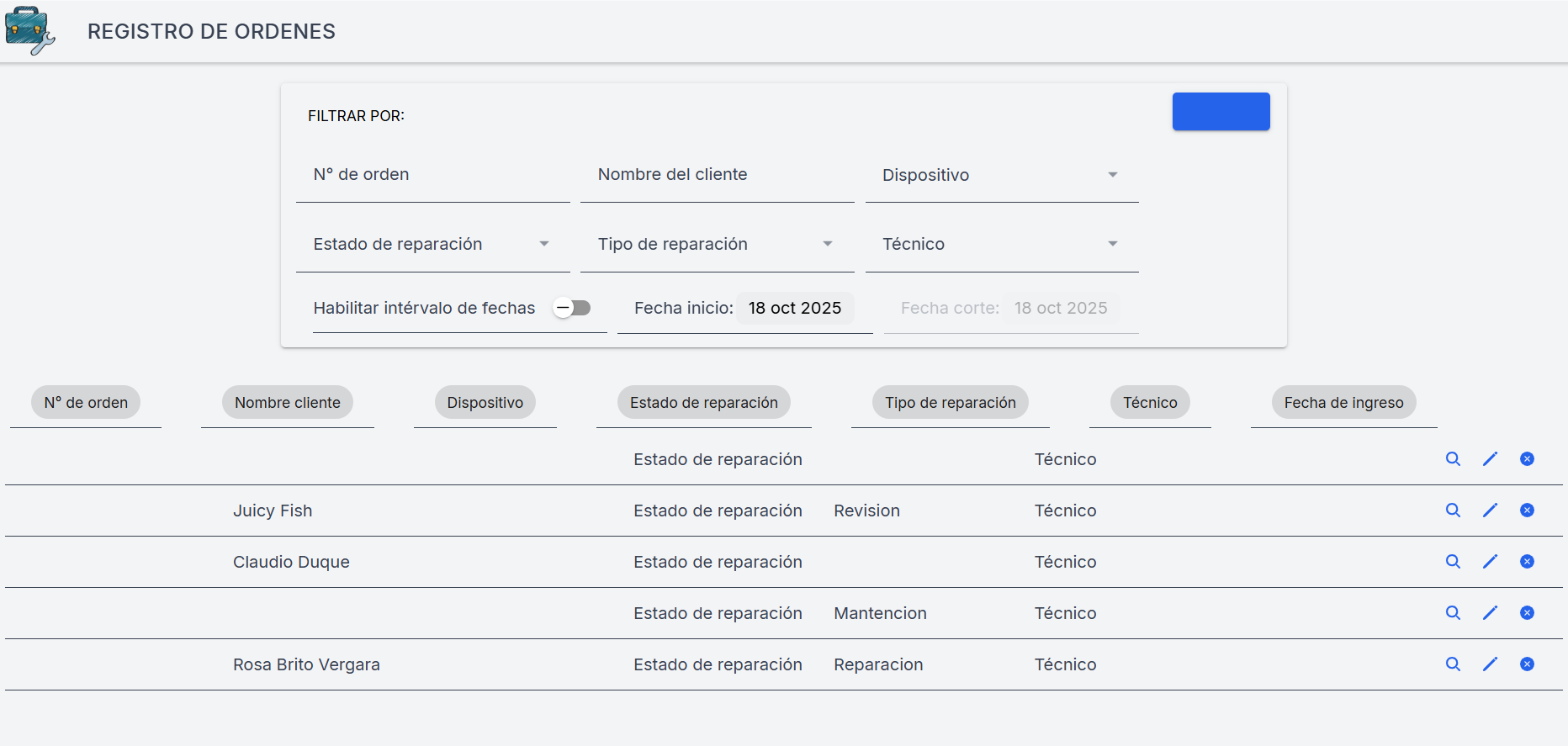This screenshot has height=746, width=1568.
Task: Sort by Fecha de ingreso column header
Action: click(x=1343, y=403)
